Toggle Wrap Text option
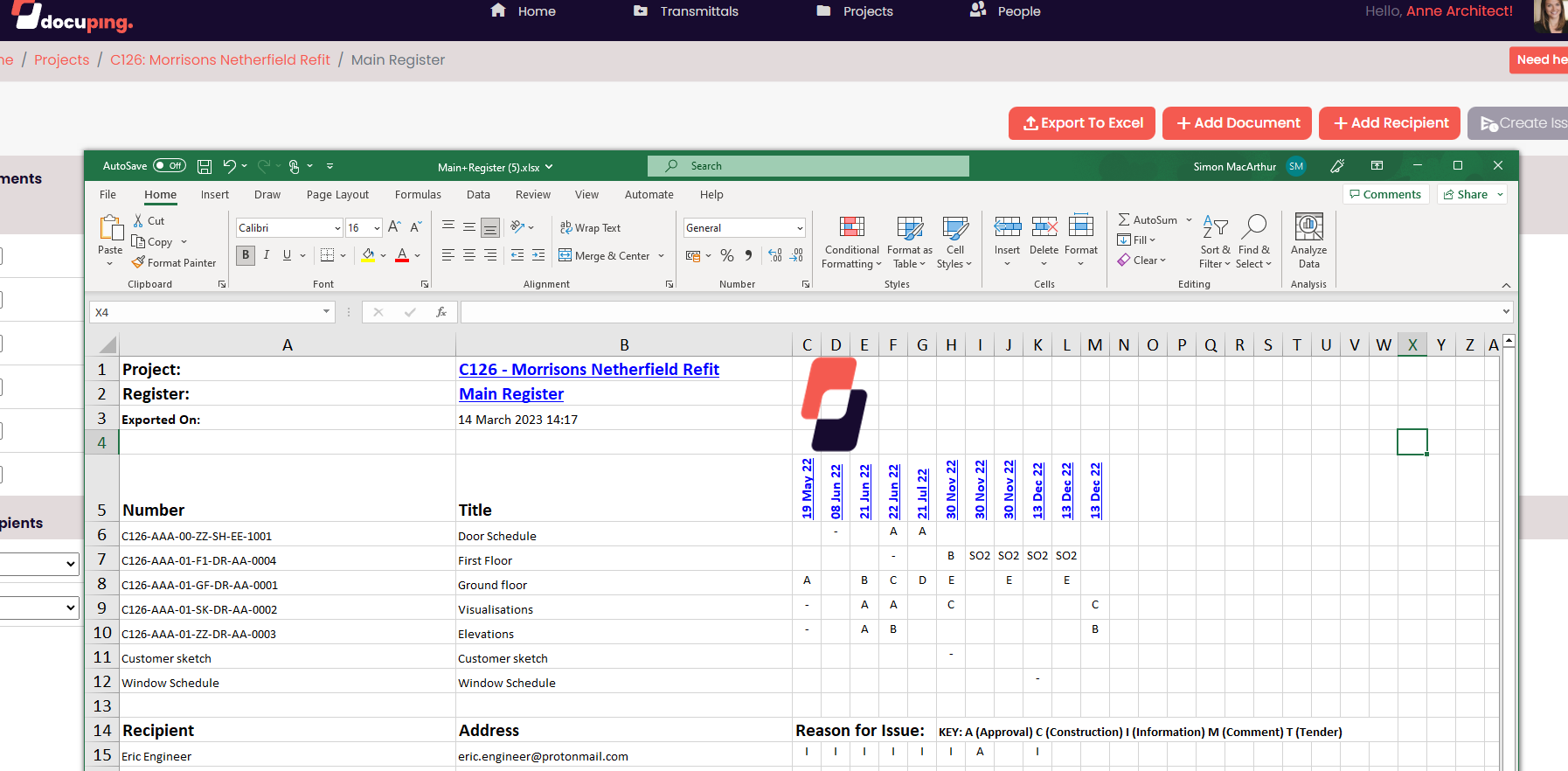This screenshot has height=771, width=1568. [590, 227]
